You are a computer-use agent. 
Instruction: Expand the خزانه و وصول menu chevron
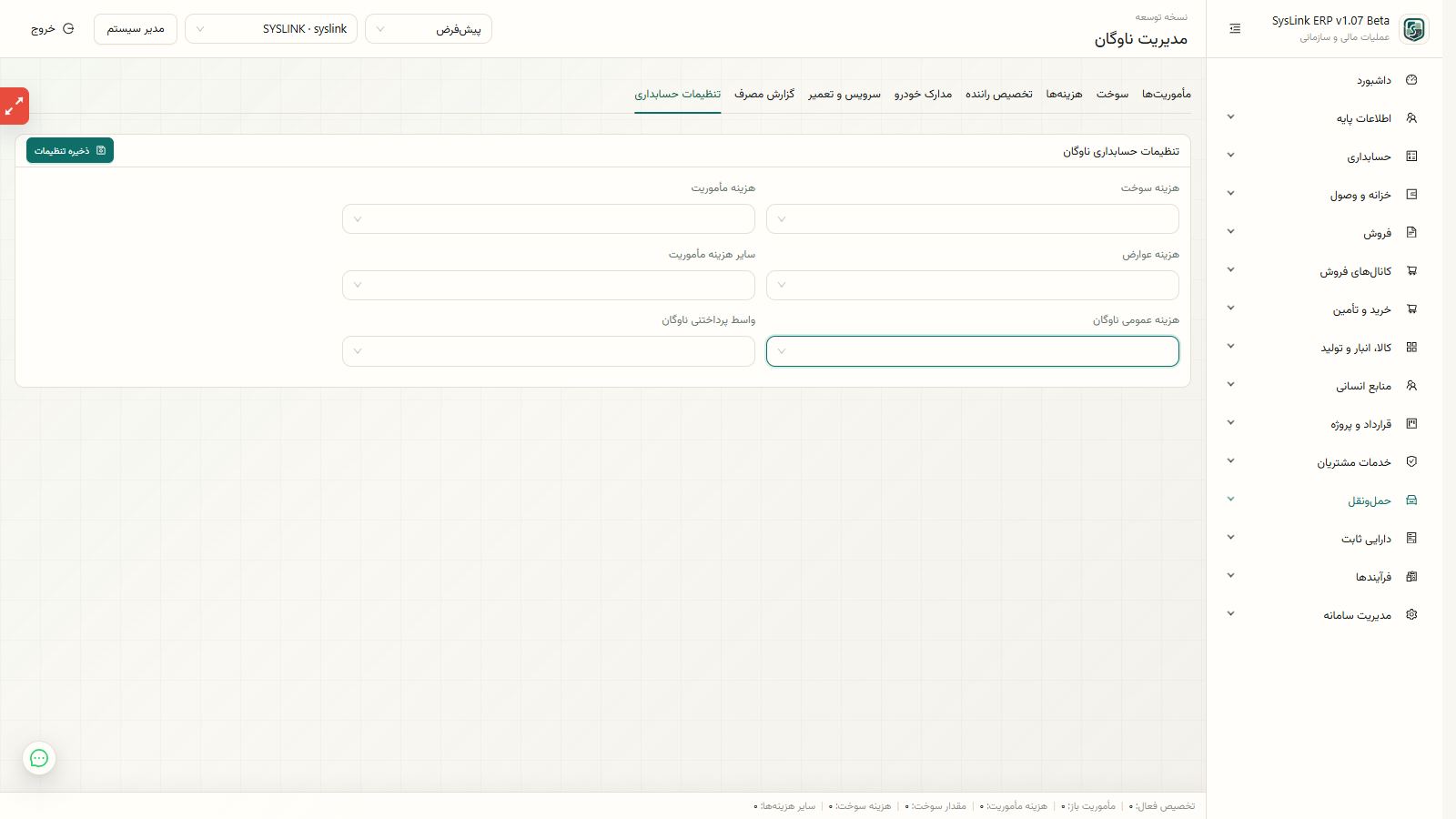(x=1230, y=194)
